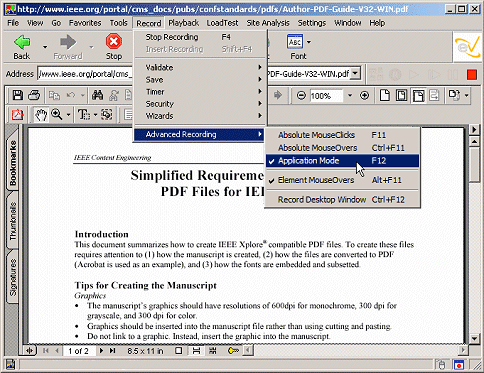Click the red Stop icon
484x373 pixels.
pos(114,42)
